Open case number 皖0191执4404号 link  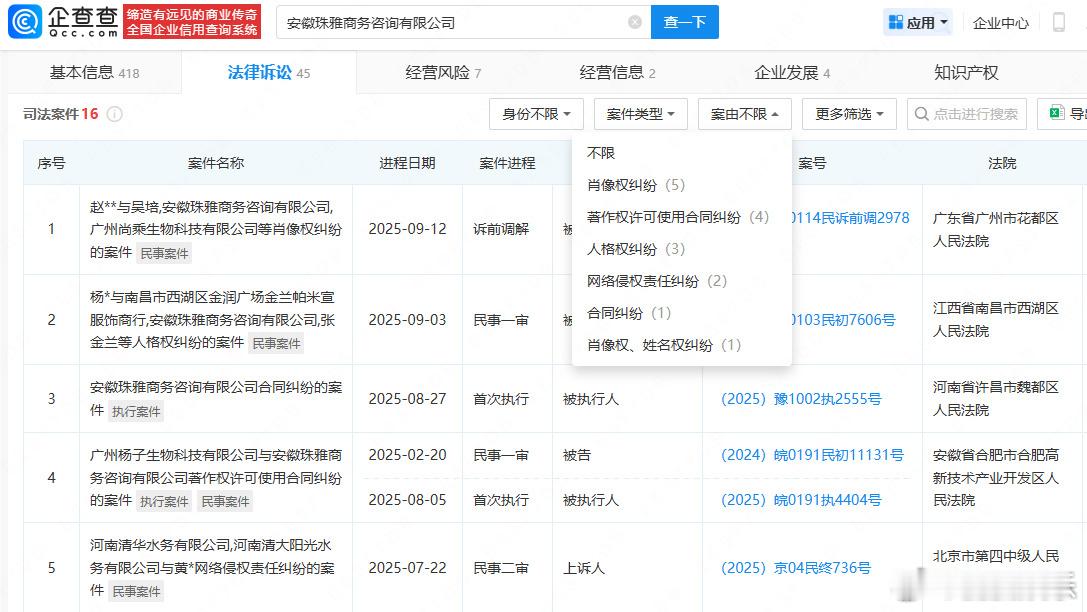click(x=801, y=500)
